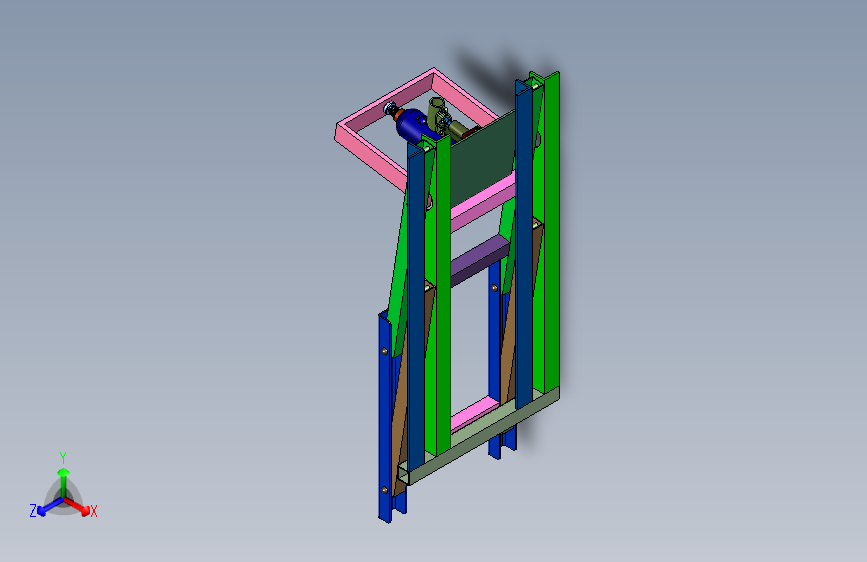Click the red X axis of the orientation triad

tap(79, 506)
